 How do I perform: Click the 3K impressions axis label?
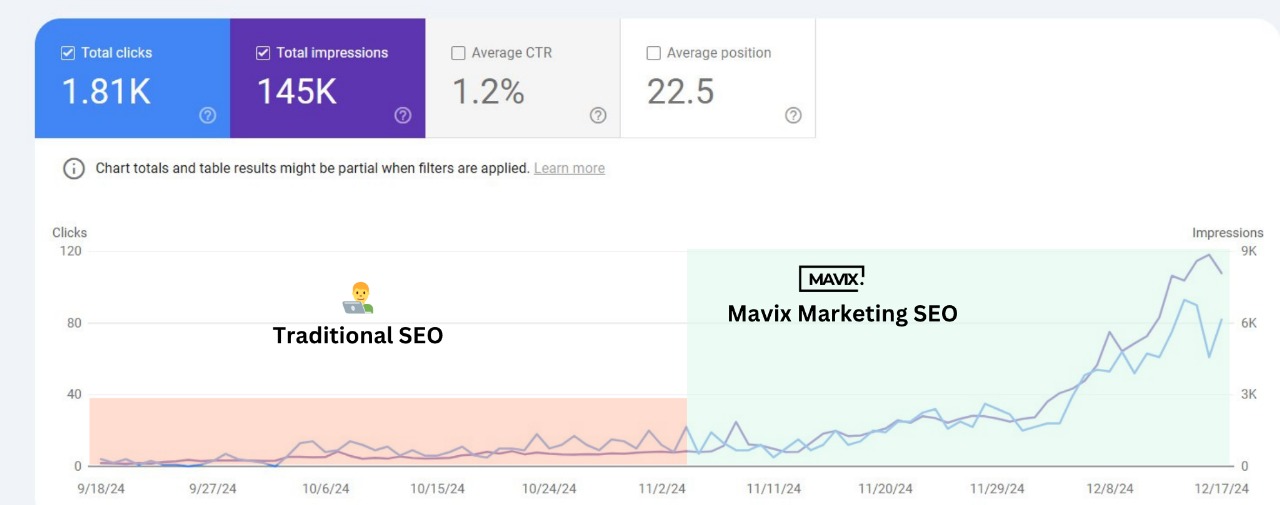coord(1249,394)
